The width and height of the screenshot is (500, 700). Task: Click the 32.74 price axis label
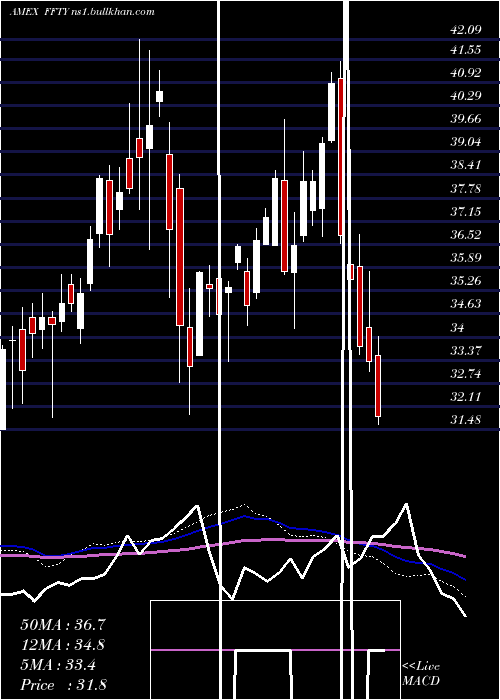click(466, 374)
